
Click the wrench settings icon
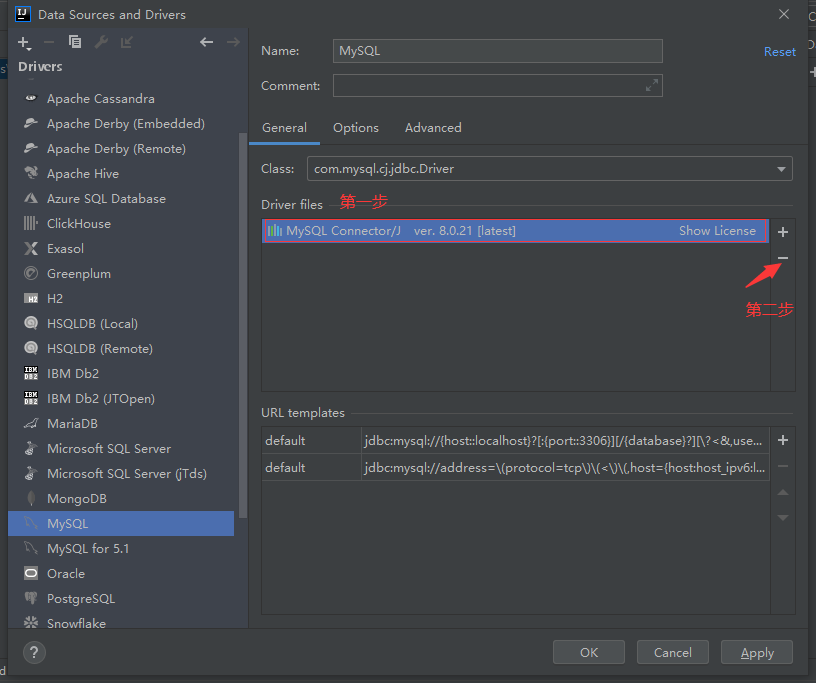(101, 42)
